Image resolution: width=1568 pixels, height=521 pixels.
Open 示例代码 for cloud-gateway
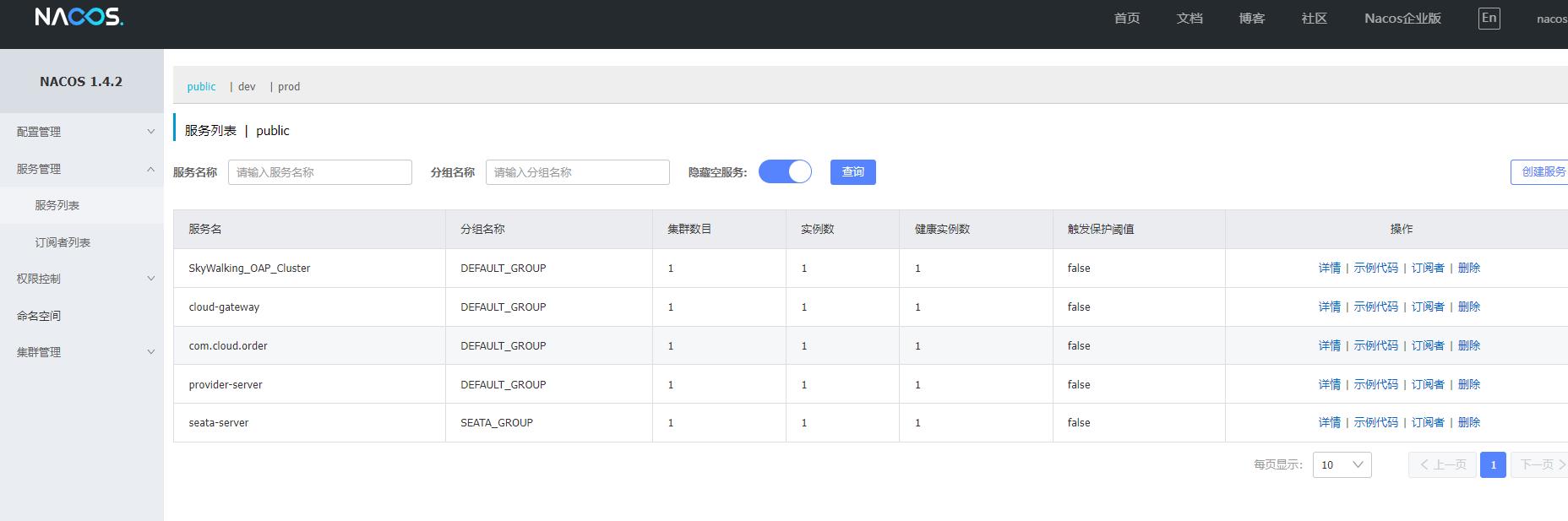(1376, 307)
